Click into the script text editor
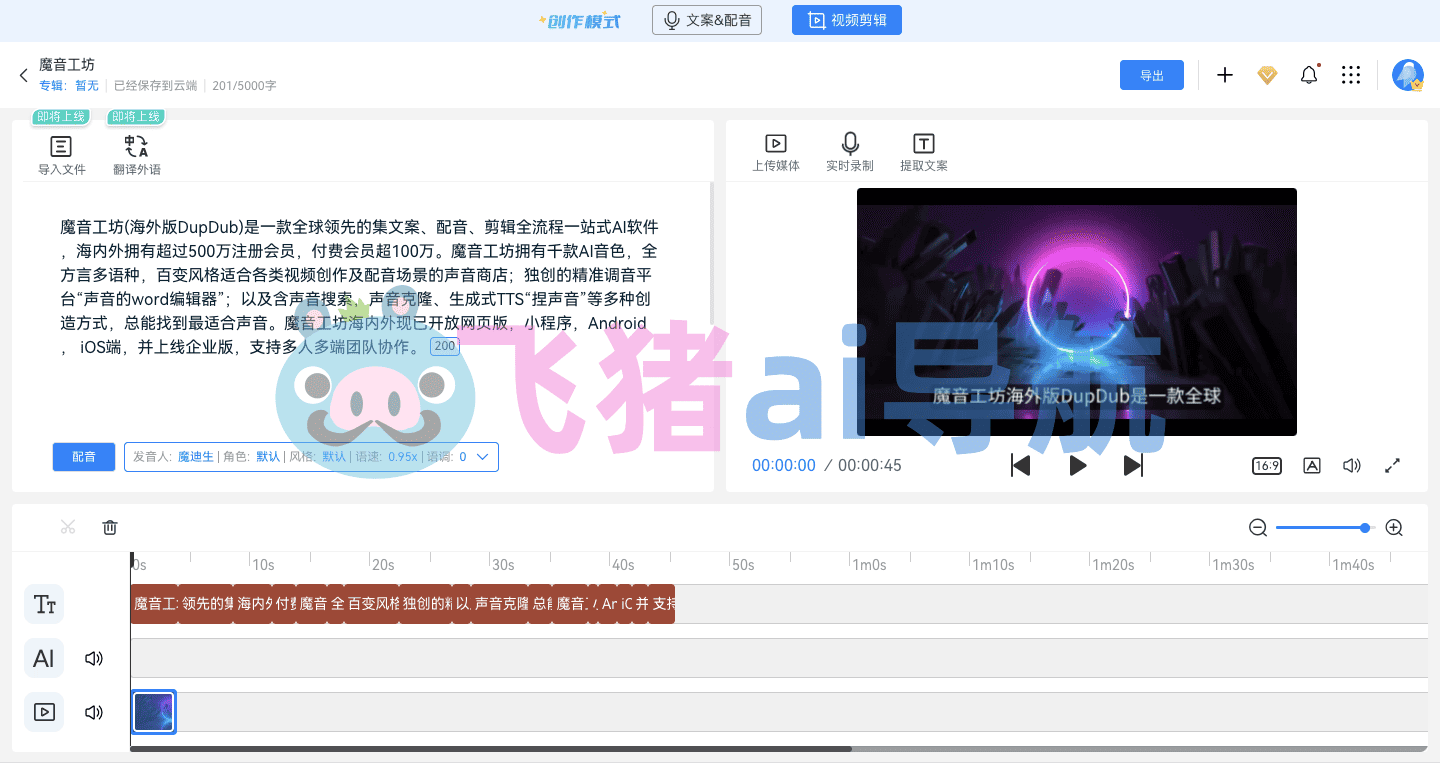This screenshot has width=1440, height=765. [360, 287]
